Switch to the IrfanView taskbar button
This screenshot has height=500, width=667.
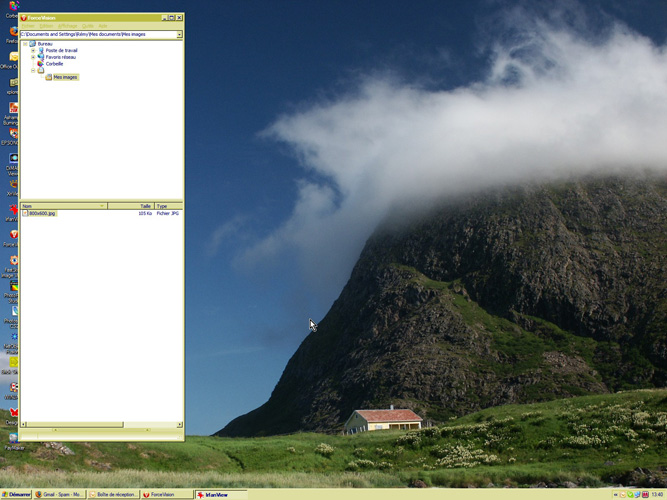point(218,494)
